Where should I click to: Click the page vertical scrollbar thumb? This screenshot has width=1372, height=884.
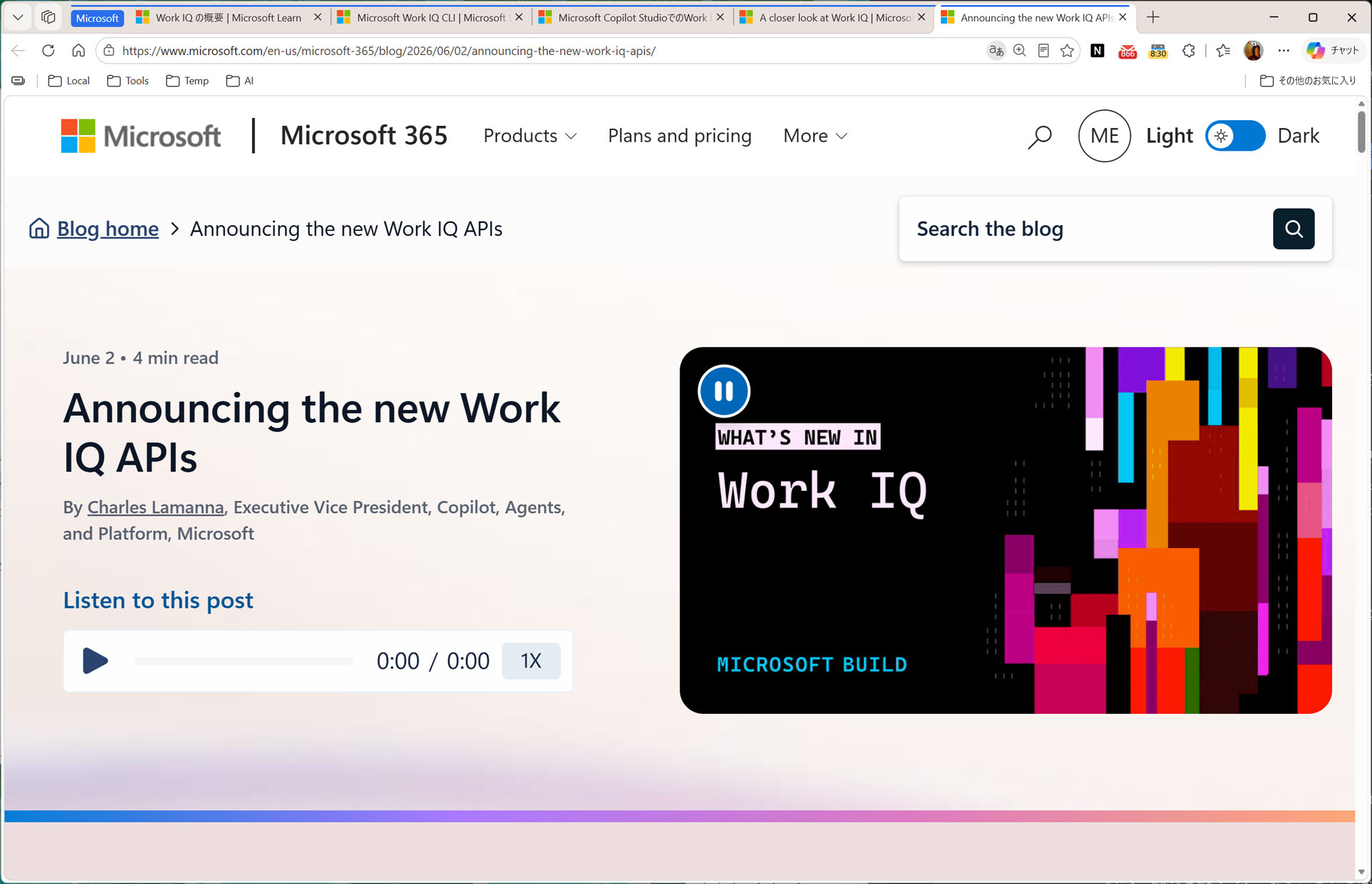[x=1361, y=131]
